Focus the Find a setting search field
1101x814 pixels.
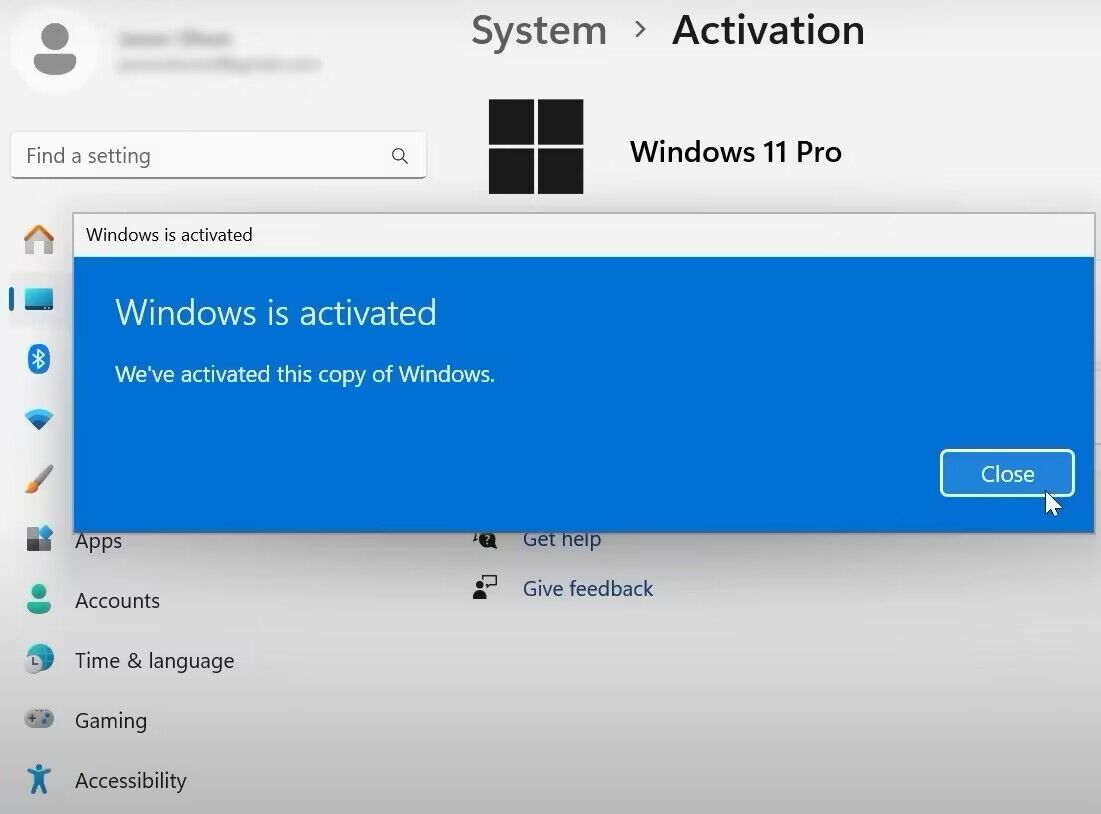[x=200, y=156]
